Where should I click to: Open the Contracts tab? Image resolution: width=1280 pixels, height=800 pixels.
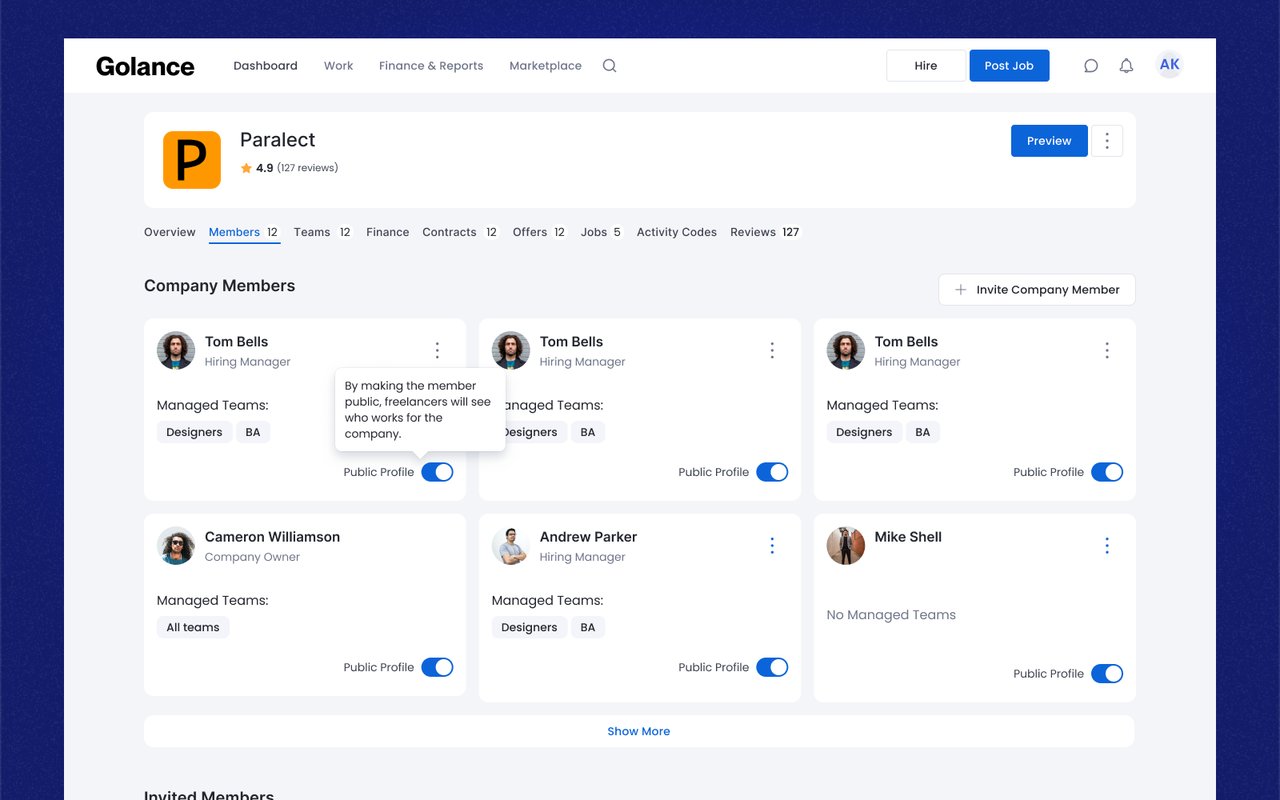coord(460,232)
